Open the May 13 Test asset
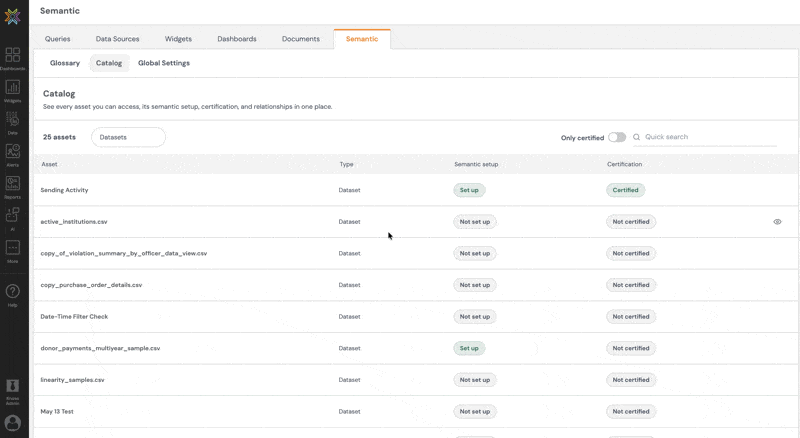Viewport: 800px width, 438px height. coord(57,411)
